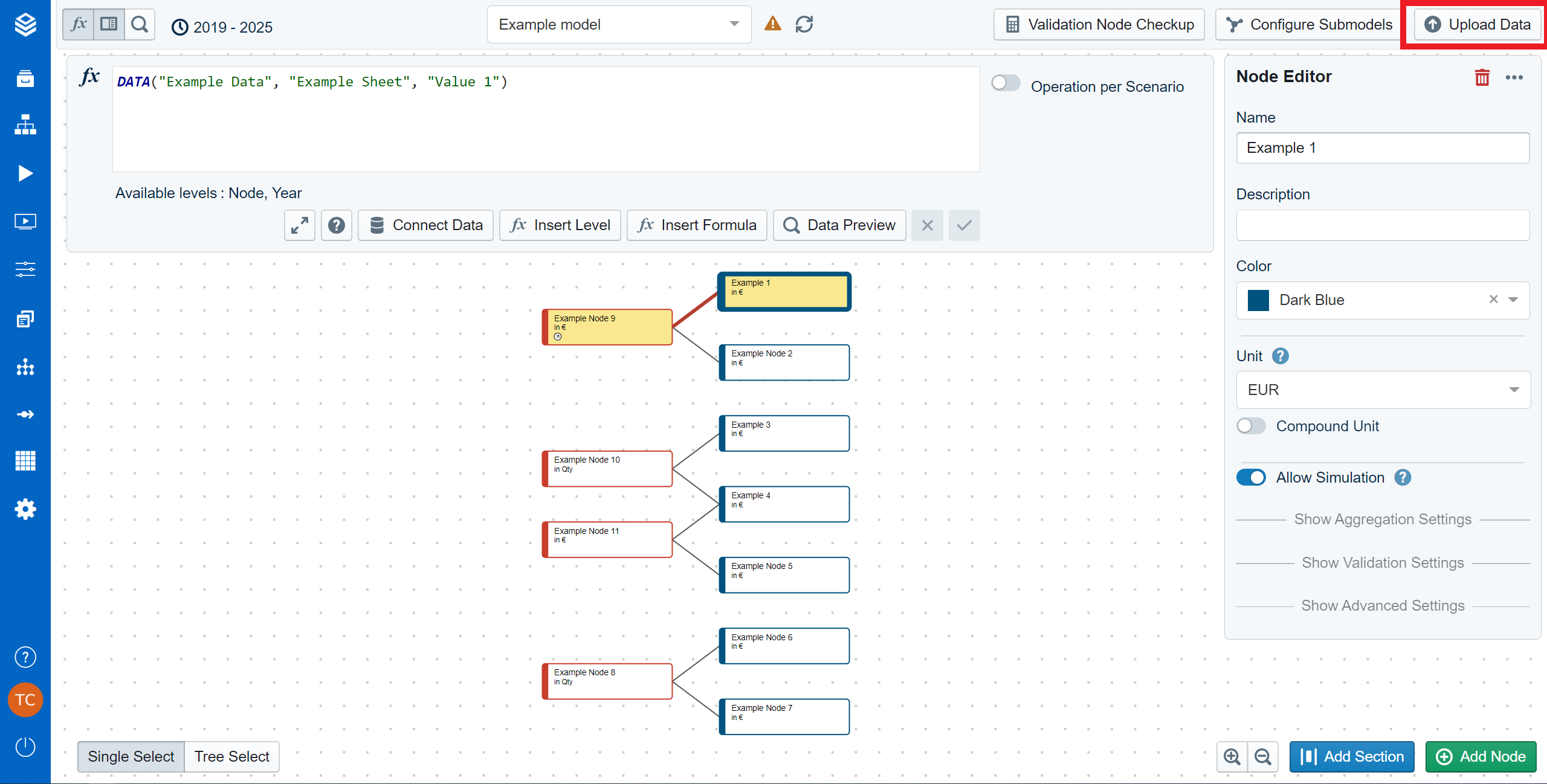Viewport: 1547px width, 784px height.
Task: Expand the formula editor to fullscreen
Action: (300, 225)
